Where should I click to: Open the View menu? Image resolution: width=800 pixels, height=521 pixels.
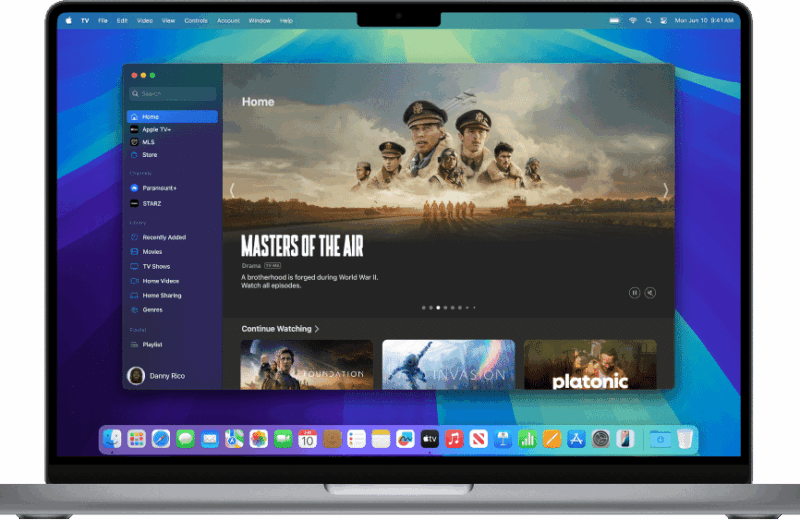click(x=168, y=21)
